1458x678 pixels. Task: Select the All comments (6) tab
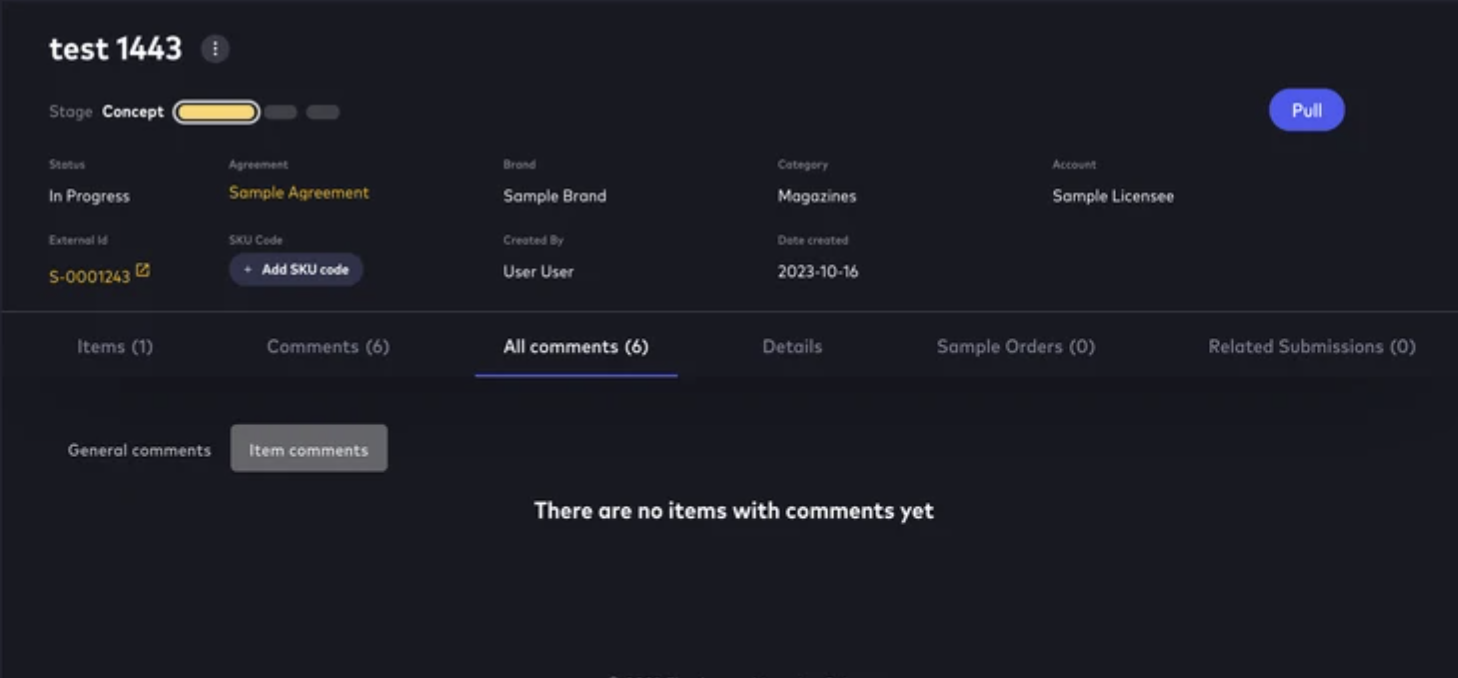(x=575, y=346)
